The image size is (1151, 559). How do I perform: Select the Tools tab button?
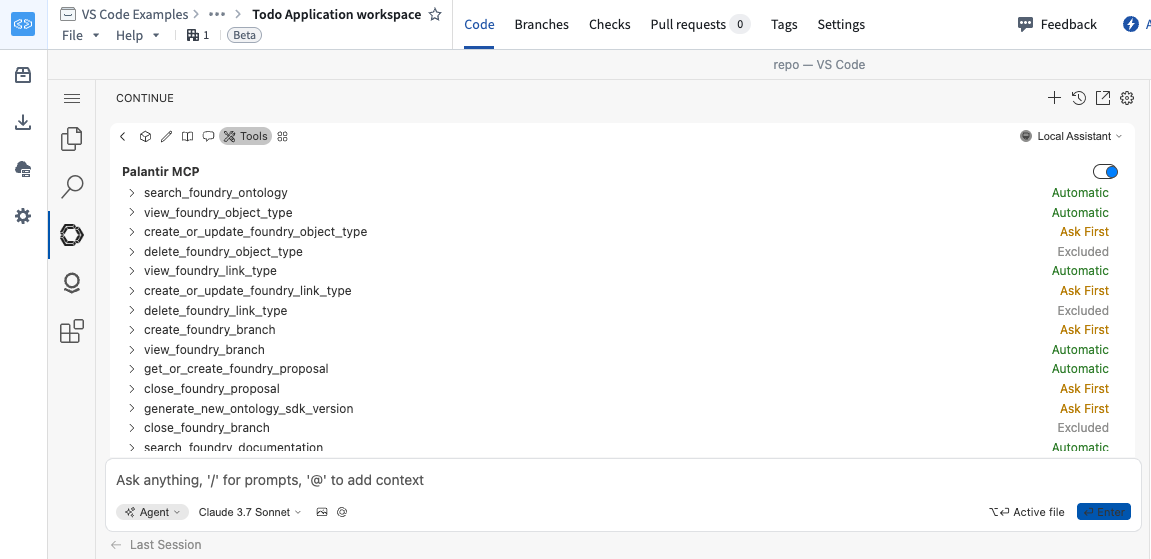246,136
